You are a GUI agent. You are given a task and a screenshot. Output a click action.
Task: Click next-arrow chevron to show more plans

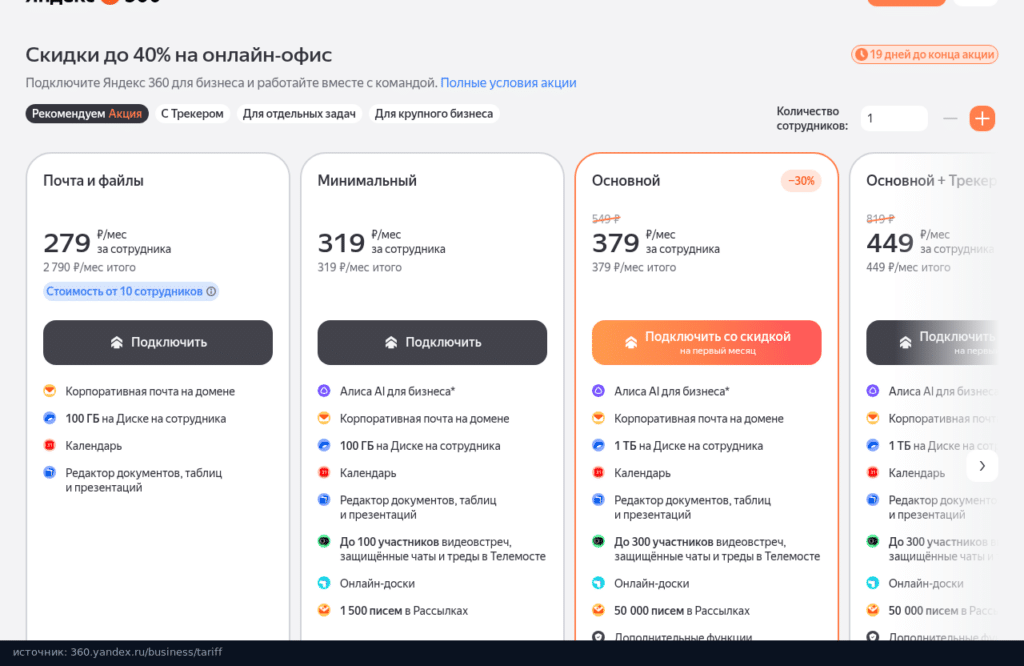pyautogui.click(x=982, y=466)
